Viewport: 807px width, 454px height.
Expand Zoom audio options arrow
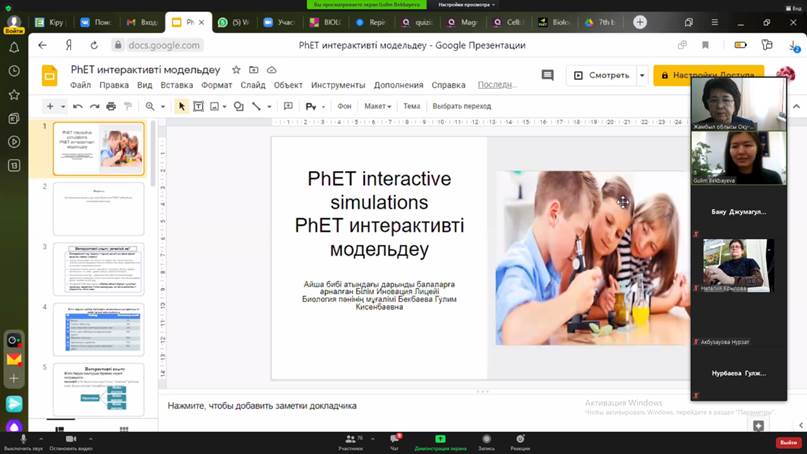(x=41, y=439)
